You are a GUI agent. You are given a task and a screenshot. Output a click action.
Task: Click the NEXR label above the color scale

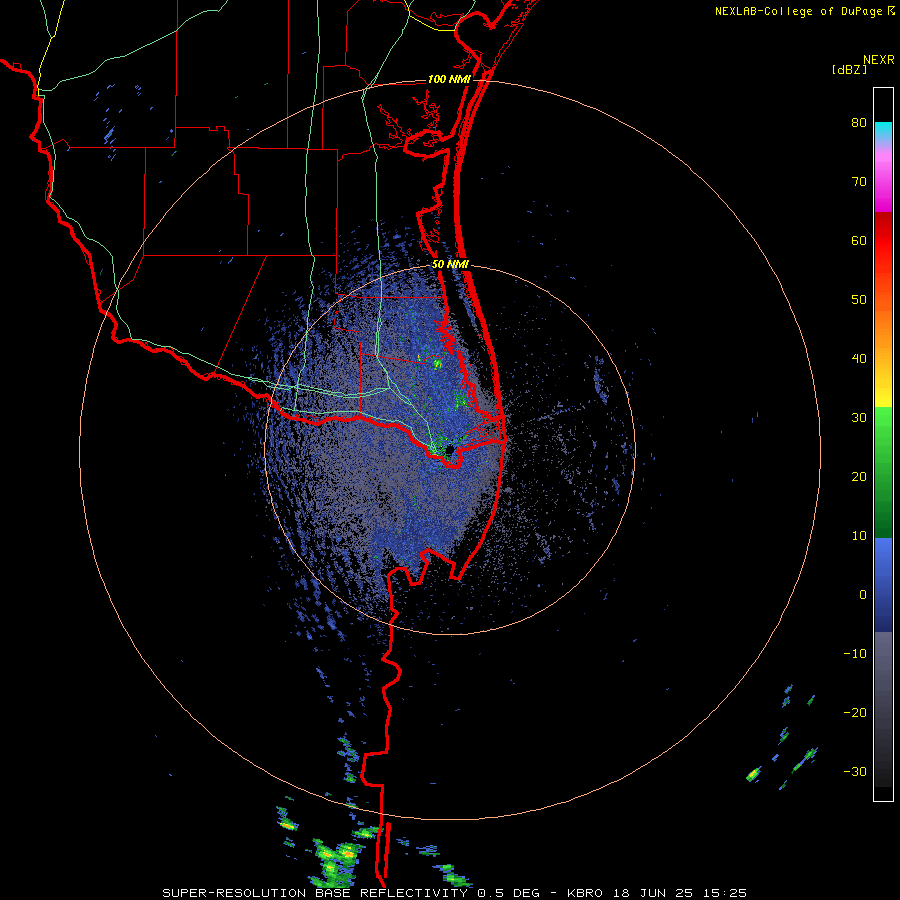tap(878, 60)
